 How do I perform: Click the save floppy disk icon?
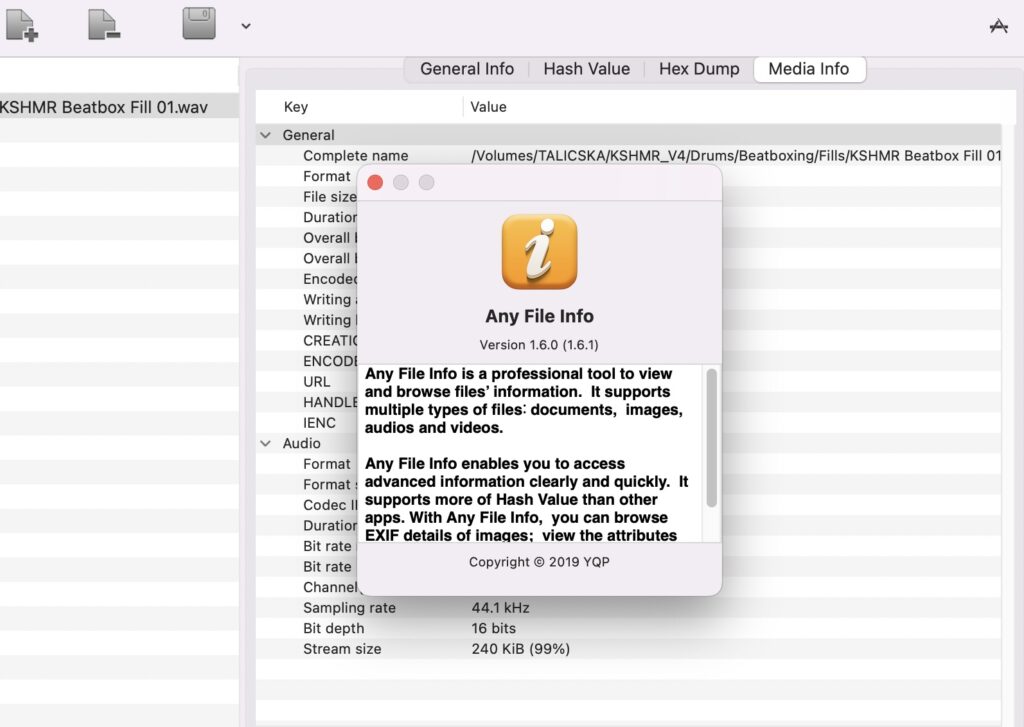pyautogui.click(x=199, y=23)
